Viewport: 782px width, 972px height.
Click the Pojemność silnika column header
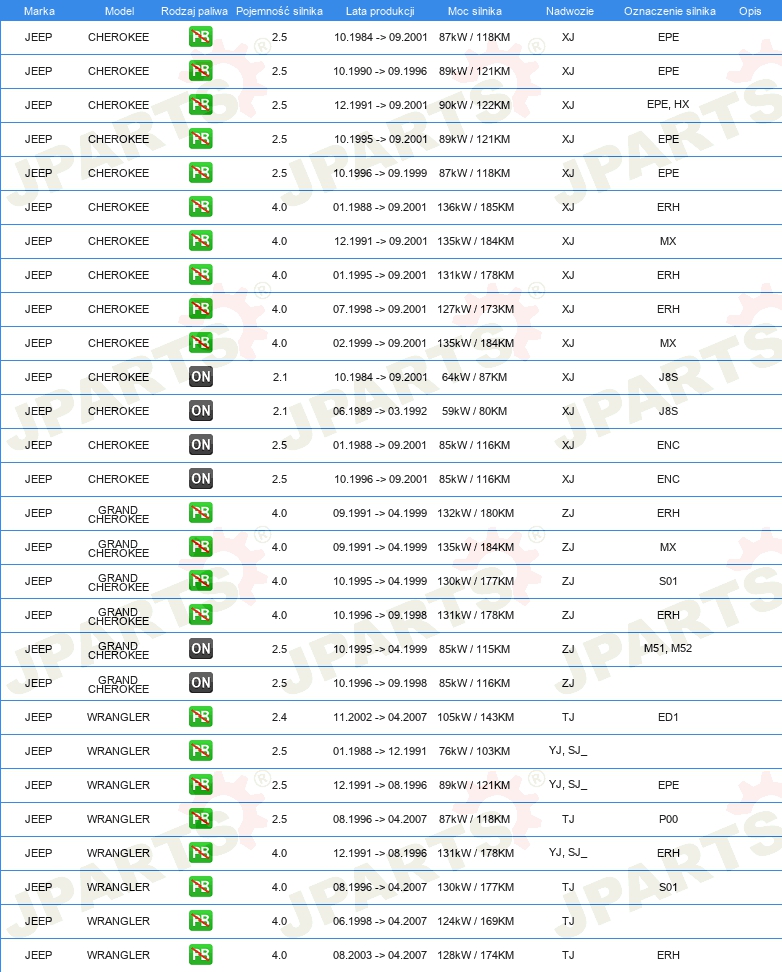tap(279, 11)
